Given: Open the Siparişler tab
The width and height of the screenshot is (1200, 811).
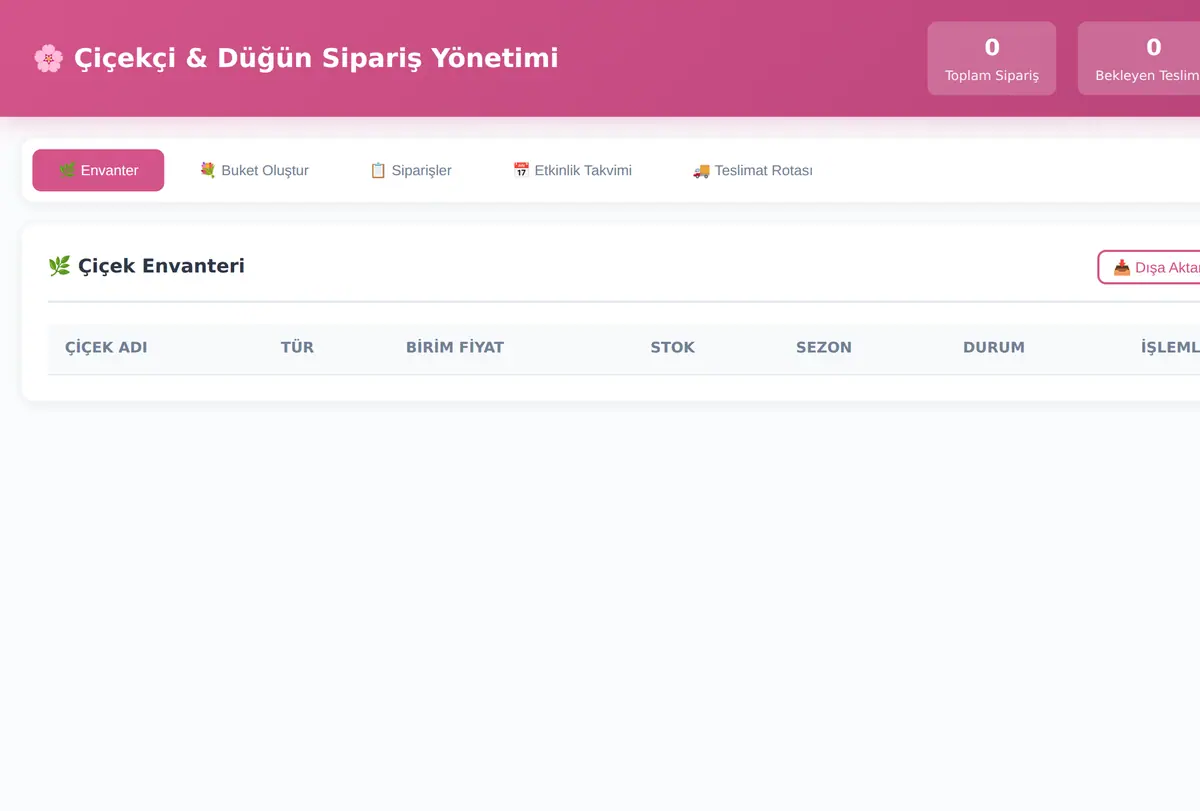Looking at the screenshot, I should coord(411,170).
